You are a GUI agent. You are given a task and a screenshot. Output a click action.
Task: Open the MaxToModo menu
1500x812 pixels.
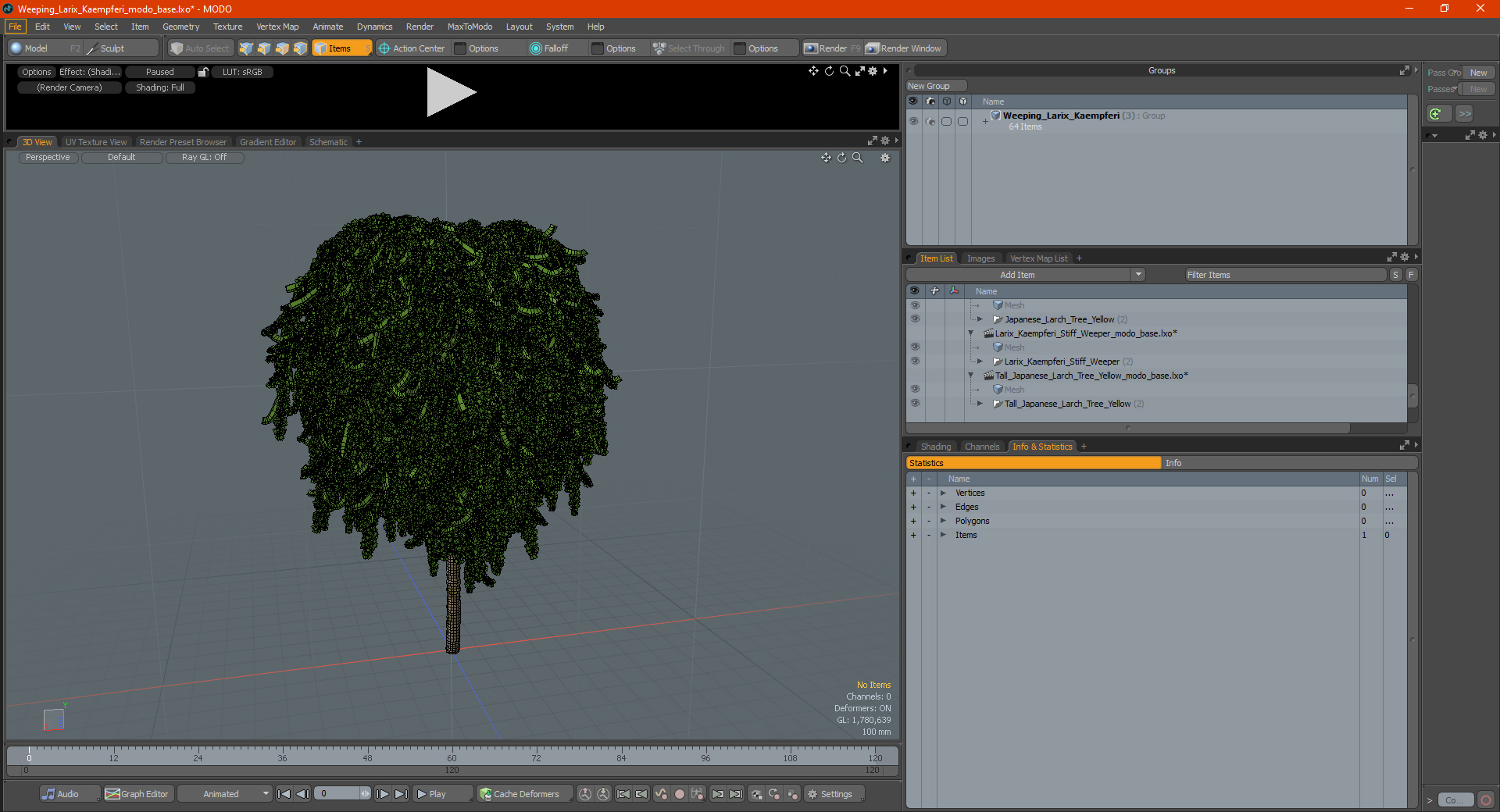click(470, 27)
